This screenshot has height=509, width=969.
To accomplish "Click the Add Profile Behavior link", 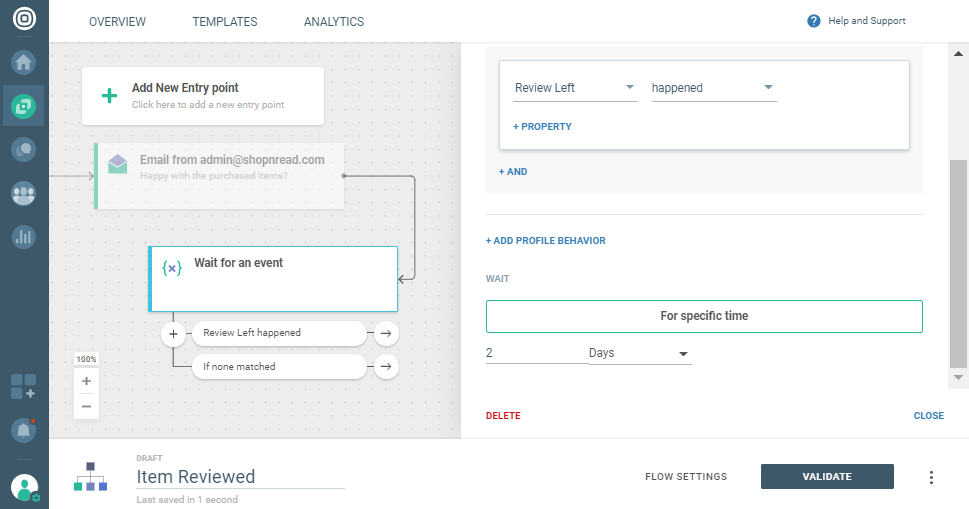I will point(545,241).
